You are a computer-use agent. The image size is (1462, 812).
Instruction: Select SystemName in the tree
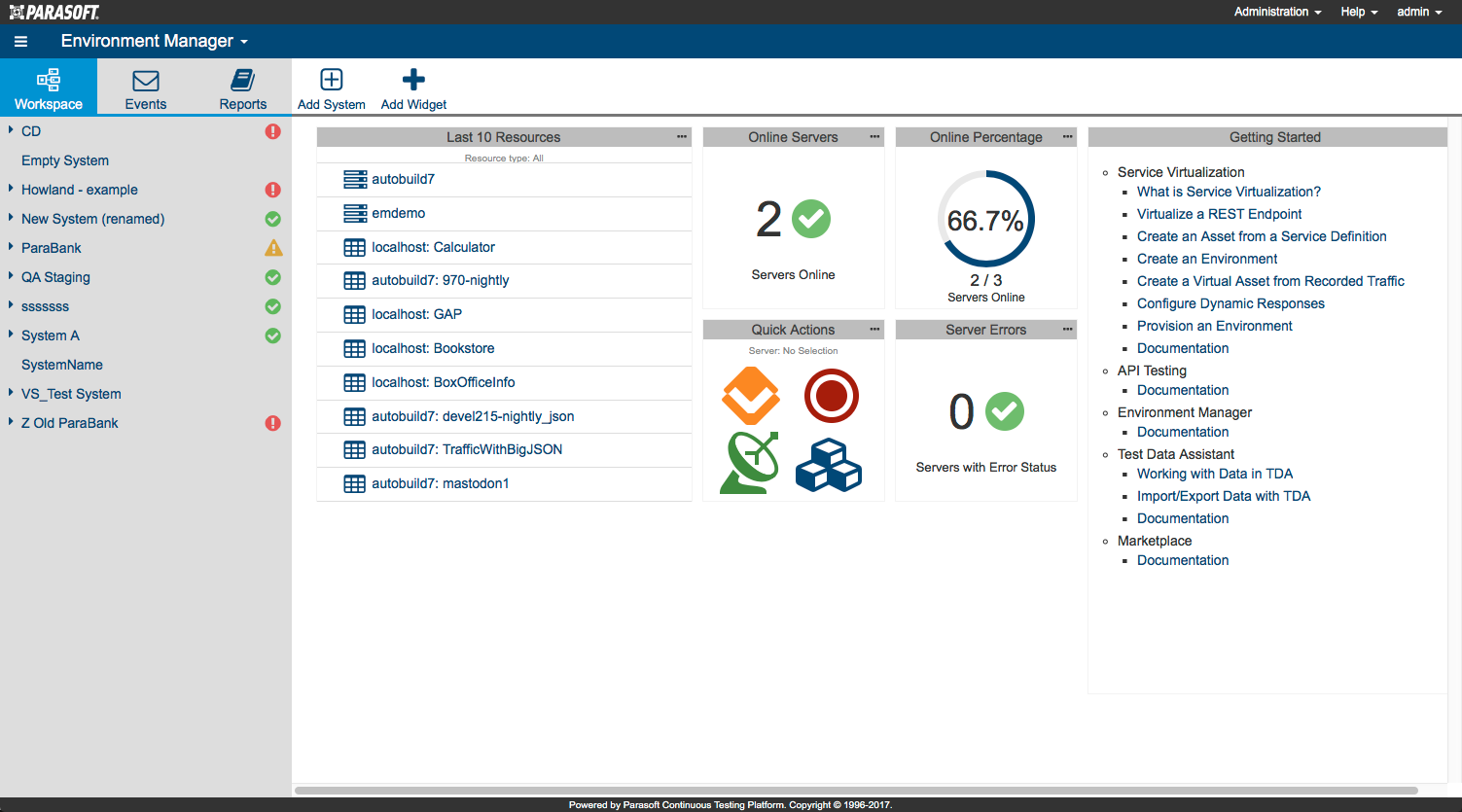62,365
